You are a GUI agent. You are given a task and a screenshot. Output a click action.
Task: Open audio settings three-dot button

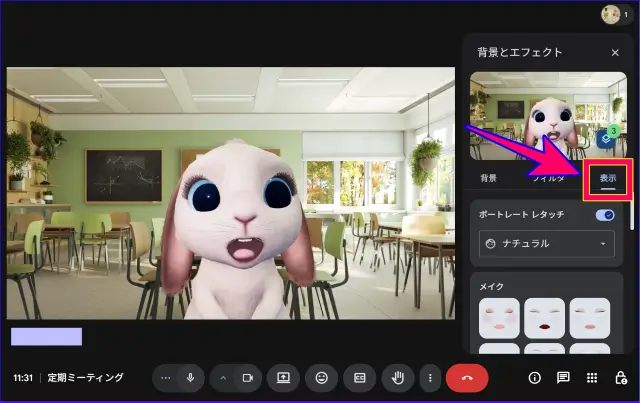165,378
